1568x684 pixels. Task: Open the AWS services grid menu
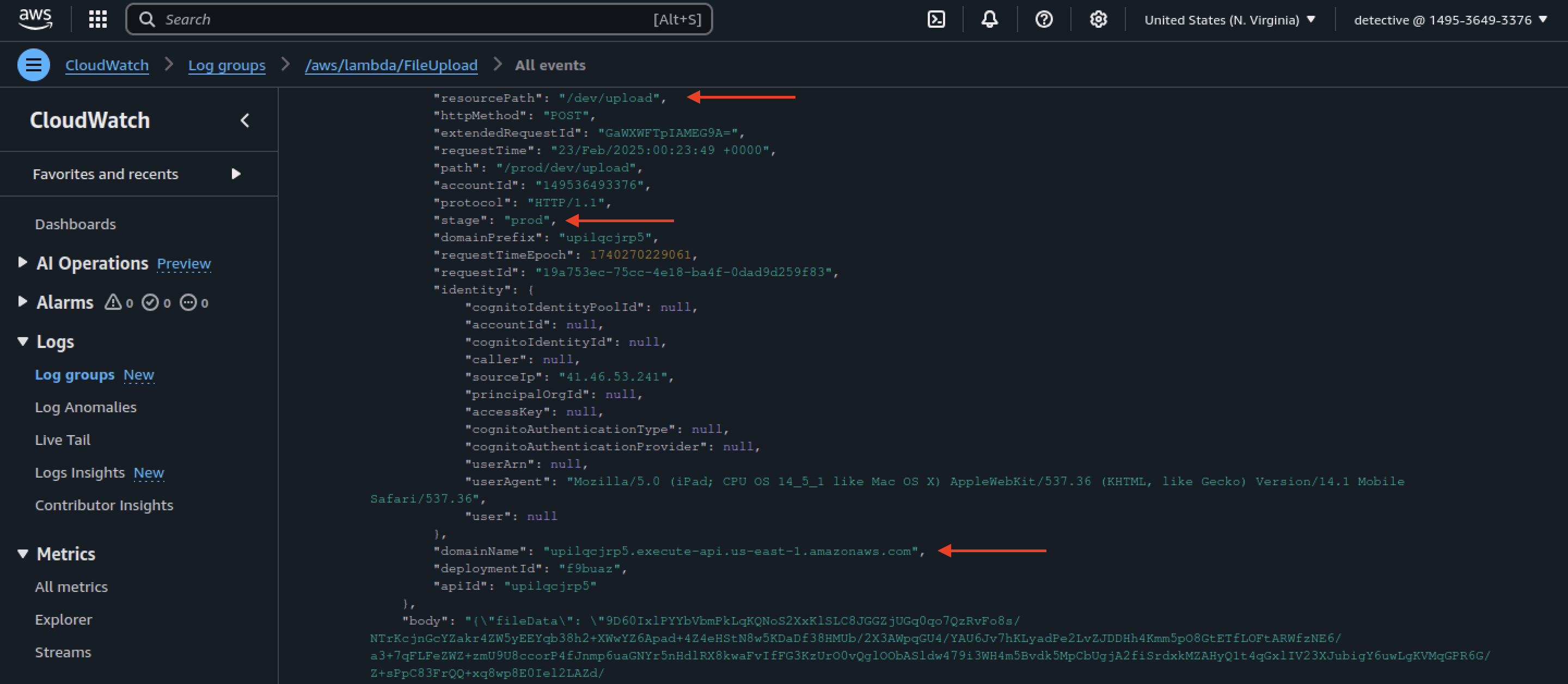tap(97, 20)
